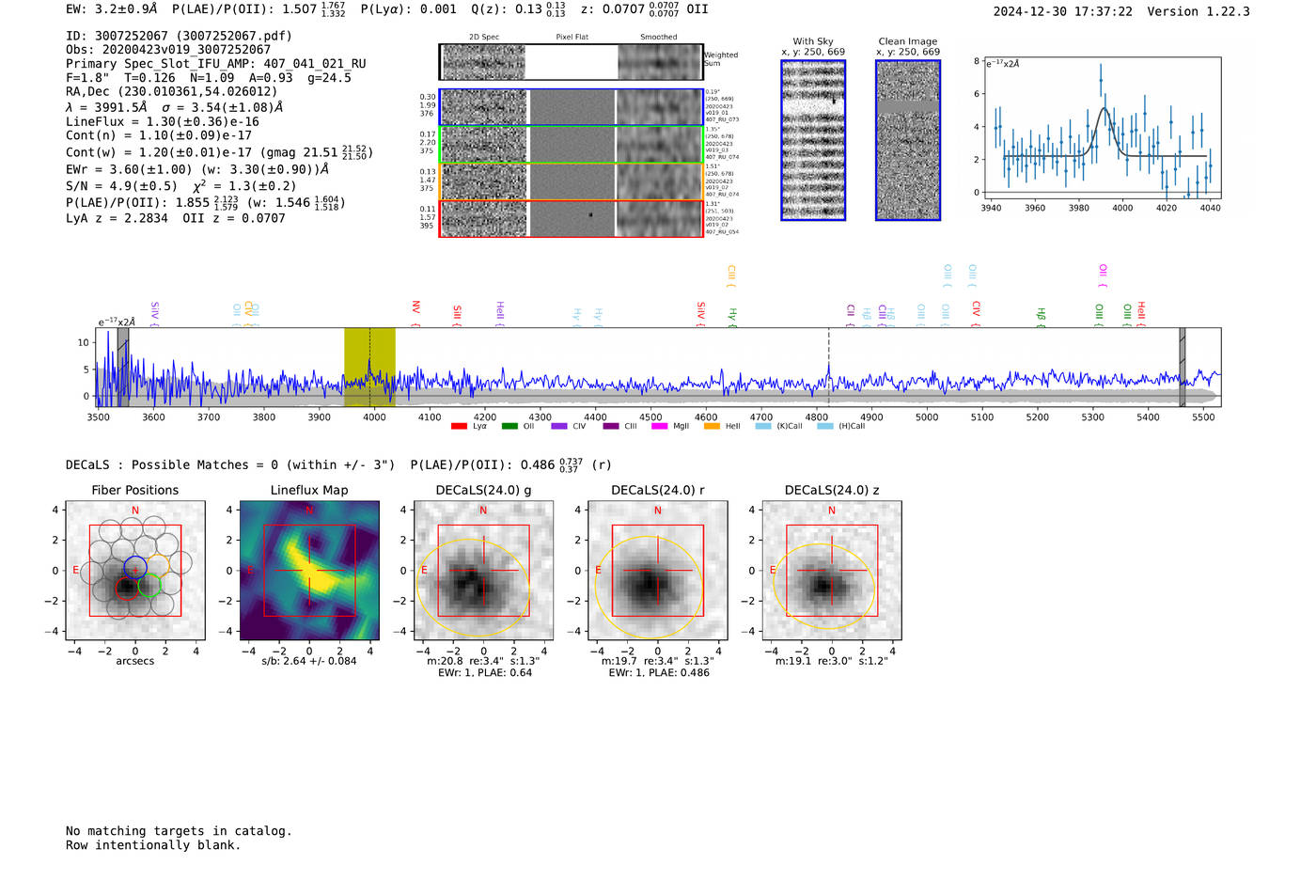The image size is (1316, 896).
Task: Click the "LineFlux = 1.30(±0.36)e-16" value
Action: tap(163, 122)
